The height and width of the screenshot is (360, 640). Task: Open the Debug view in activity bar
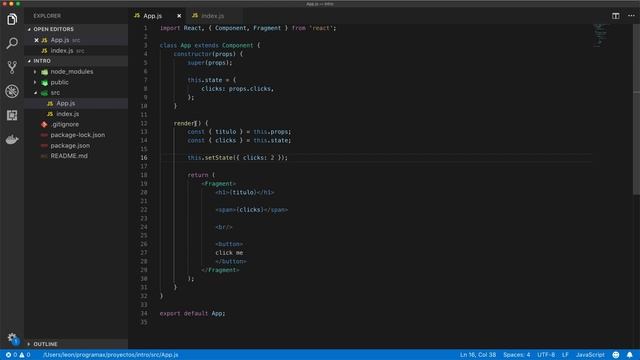pos(12,91)
